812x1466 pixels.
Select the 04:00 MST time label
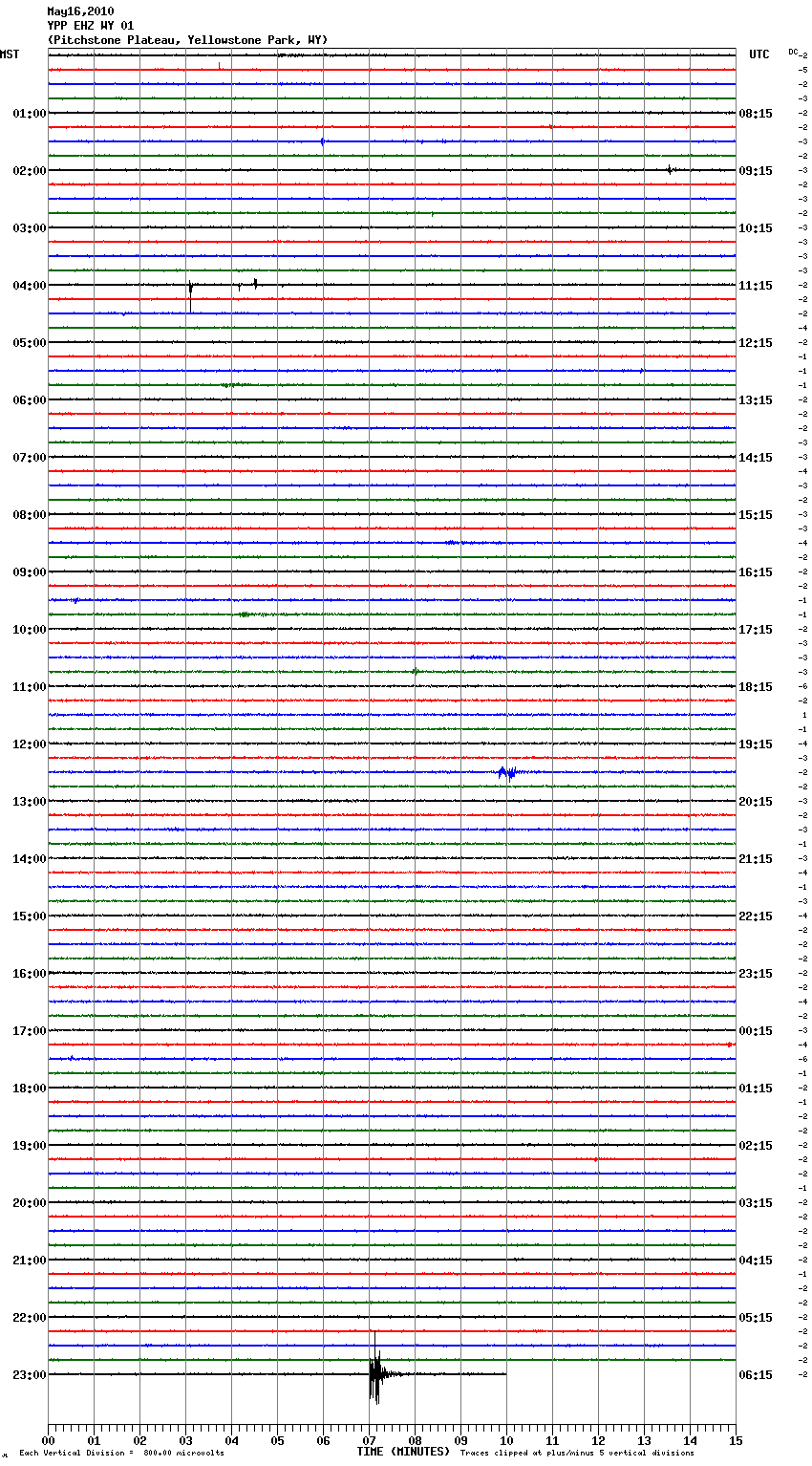pos(29,286)
